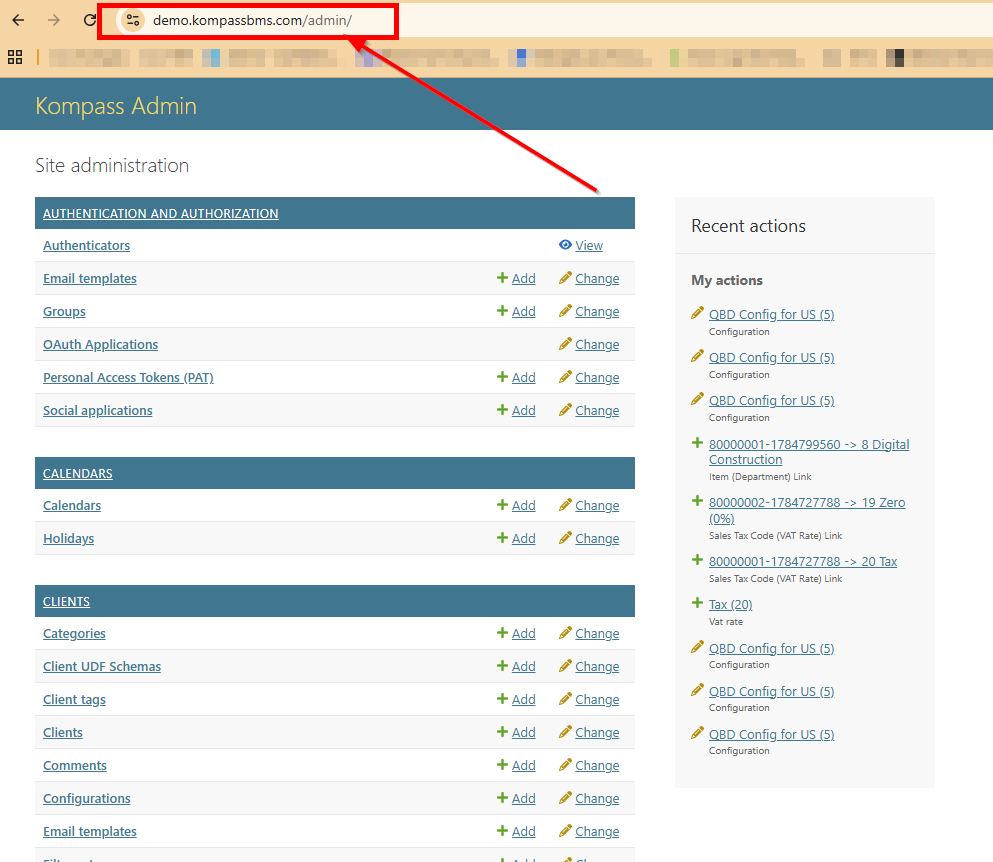993x862 pixels.
Task: Click Change for the Email templates row under Clients
Action: [x=589, y=831]
